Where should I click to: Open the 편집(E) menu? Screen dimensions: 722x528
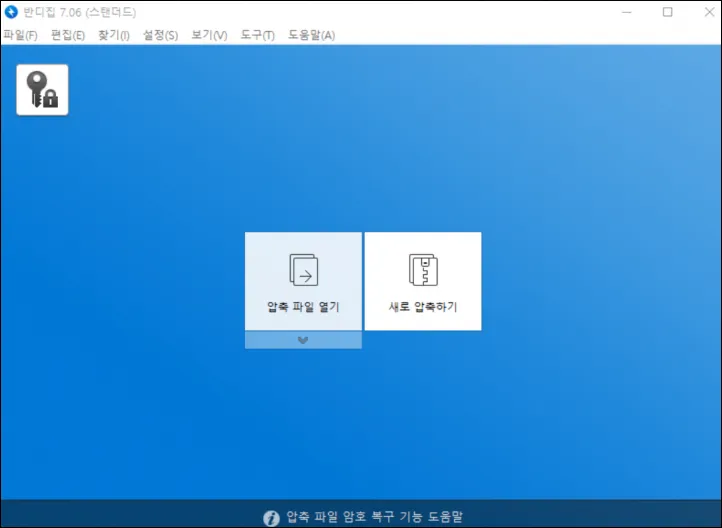click(68, 35)
